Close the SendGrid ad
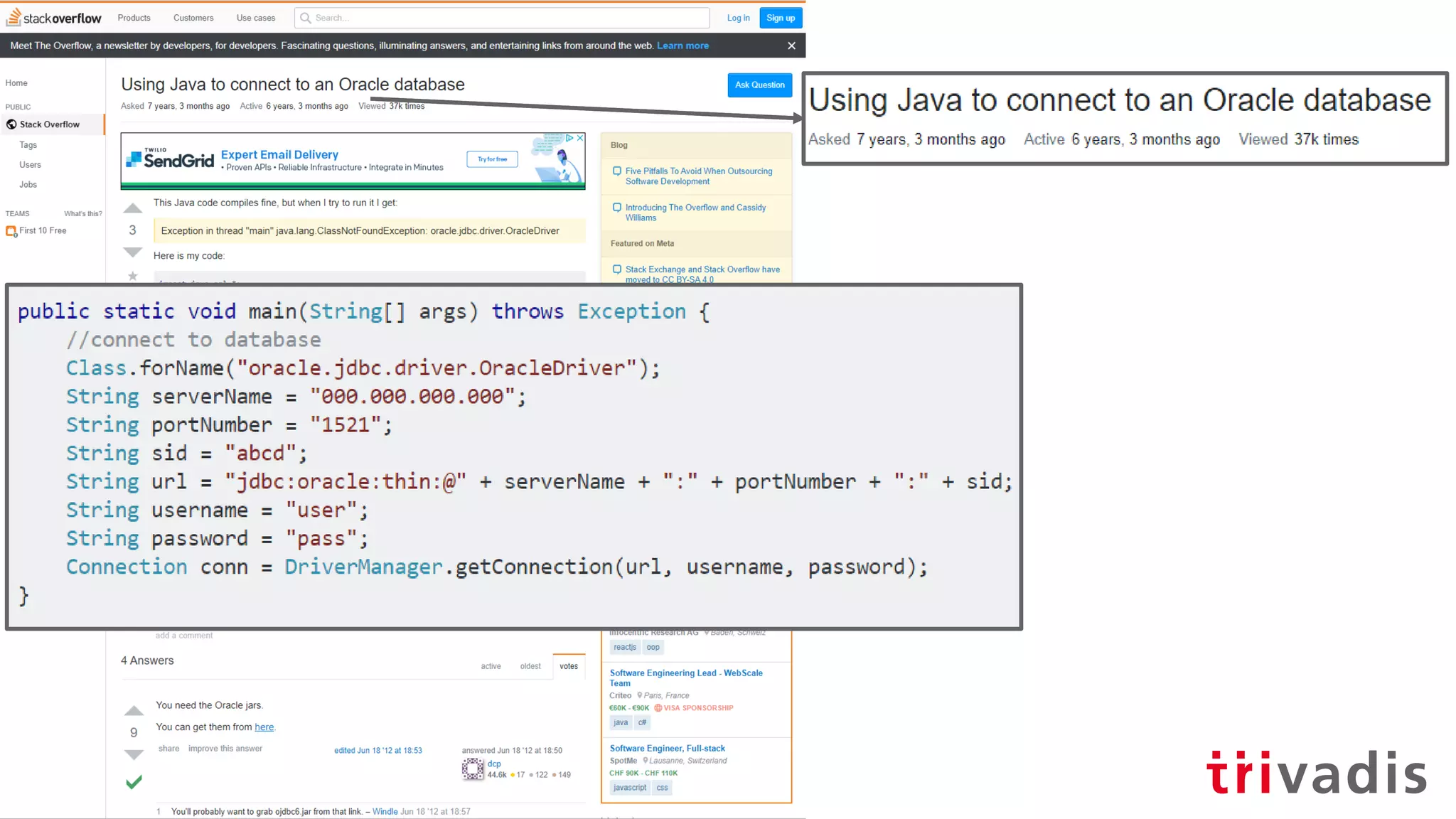The height and width of the screenshot is (819, 1456). (x=580, y=138)
